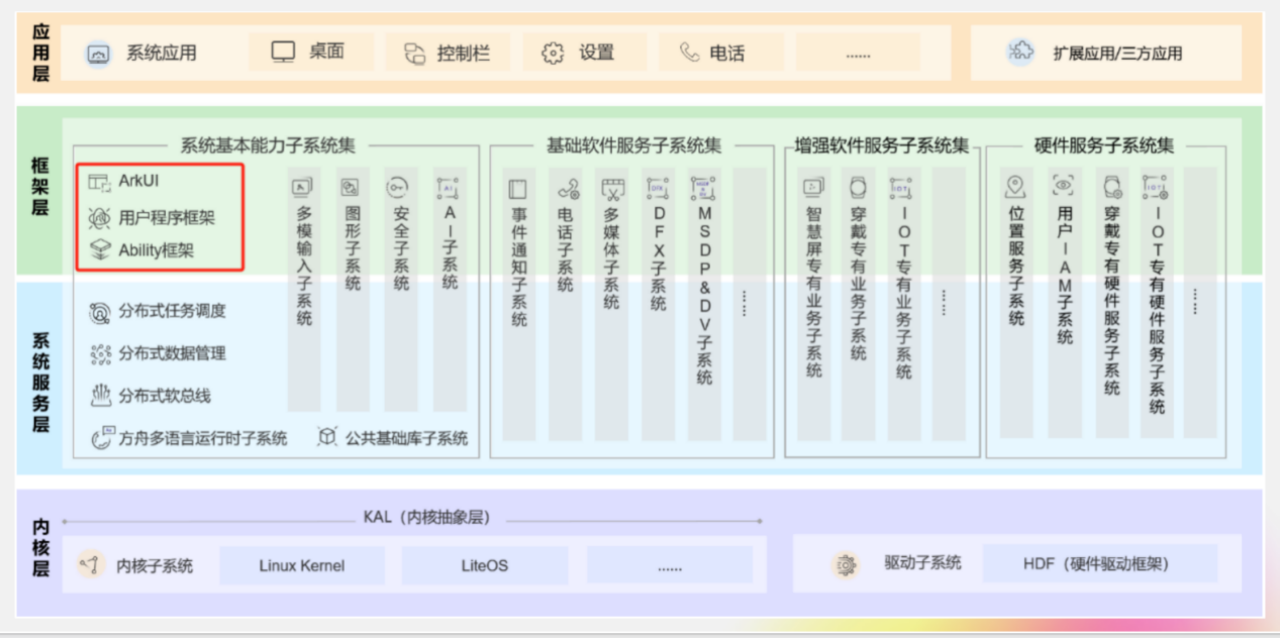Click the icon above AI子系统

click(448, 187)
